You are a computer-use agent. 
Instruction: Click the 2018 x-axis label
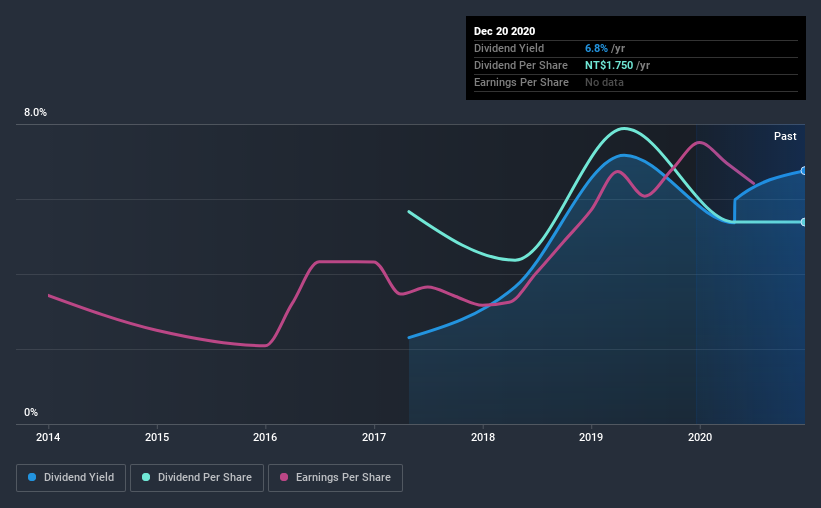483,437
